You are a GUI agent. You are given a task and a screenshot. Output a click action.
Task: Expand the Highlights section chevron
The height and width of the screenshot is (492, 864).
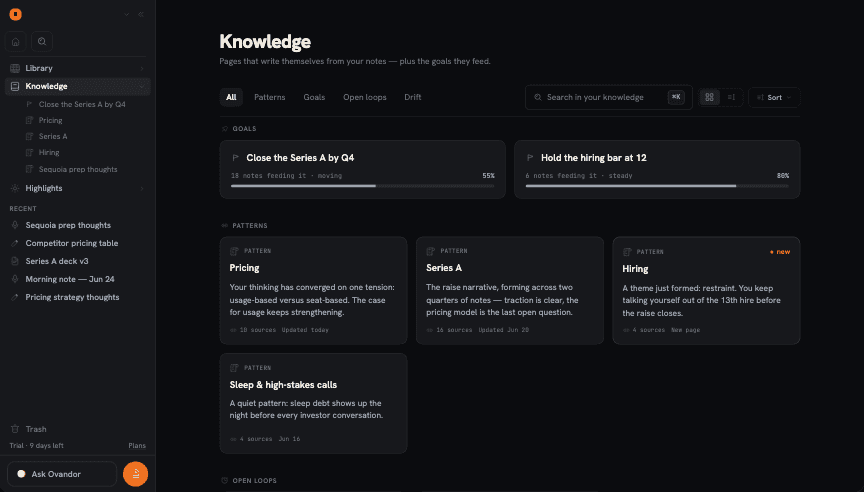(142, 188)
